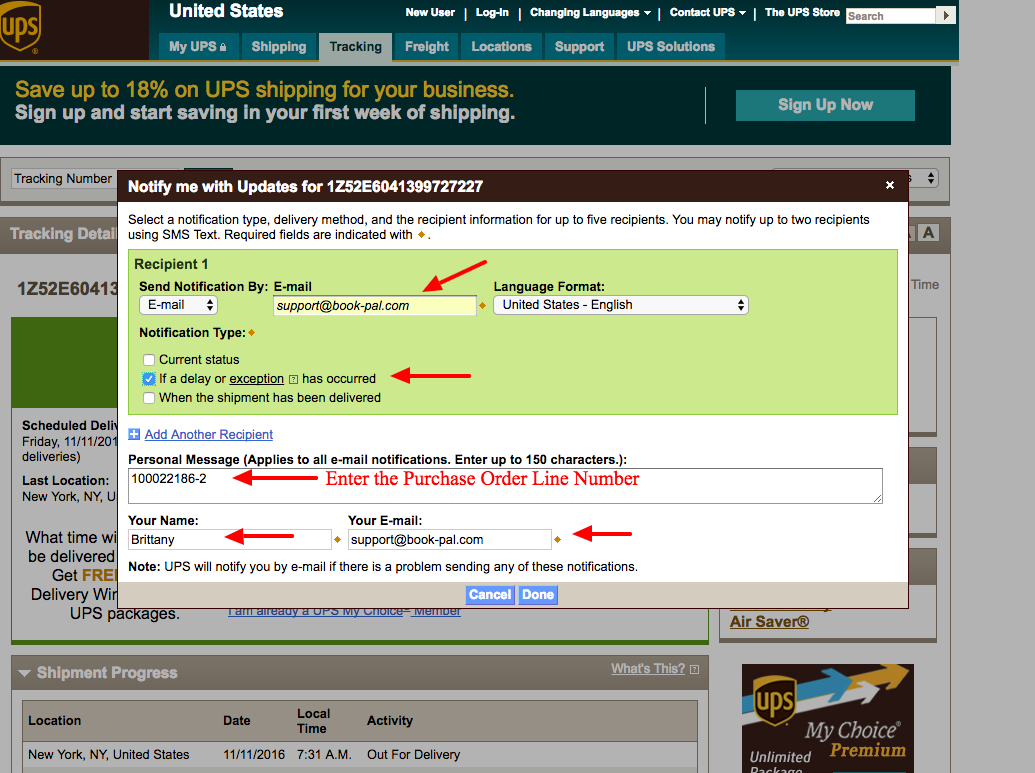Viewport: 1035px width, 773px height.
Task: Open the Locations tab
Action: click(502, 47)
